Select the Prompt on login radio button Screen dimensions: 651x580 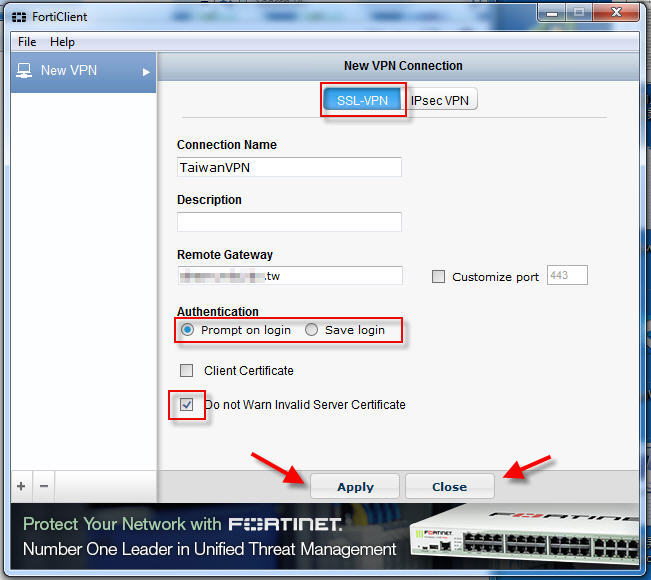187,330
